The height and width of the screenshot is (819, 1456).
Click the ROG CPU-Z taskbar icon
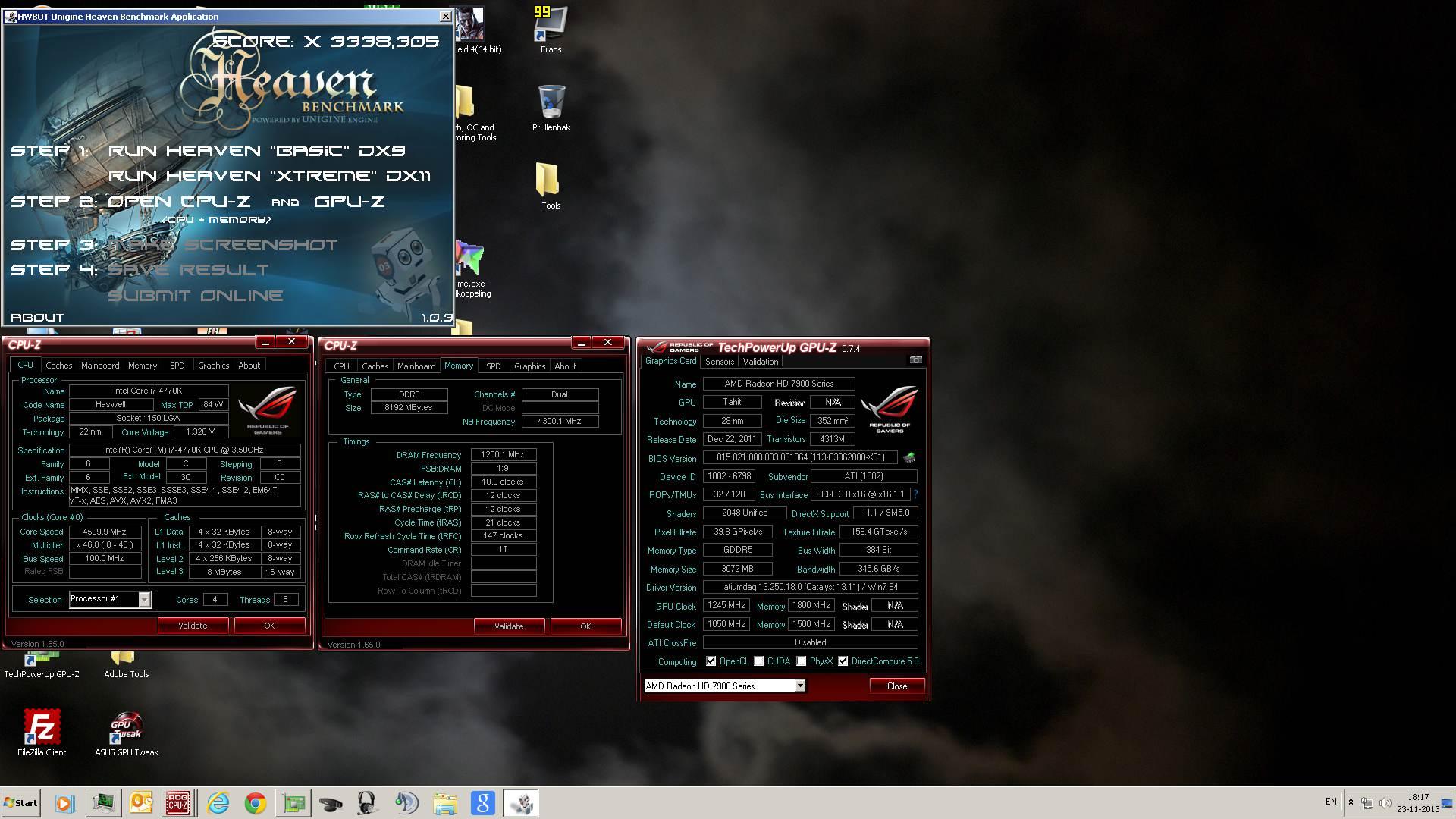(x=178, y=803)
